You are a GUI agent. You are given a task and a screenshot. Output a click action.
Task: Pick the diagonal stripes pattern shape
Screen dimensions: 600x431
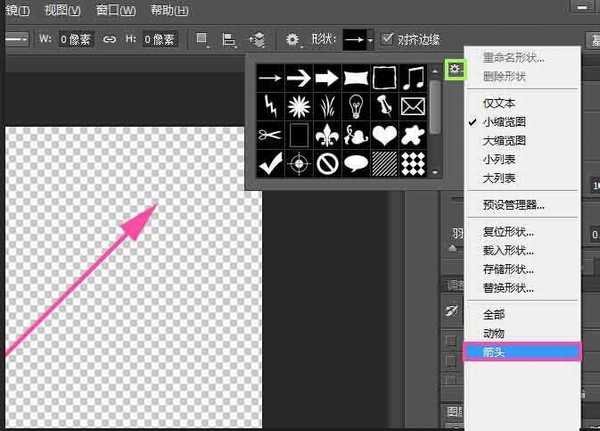(384, 163)
